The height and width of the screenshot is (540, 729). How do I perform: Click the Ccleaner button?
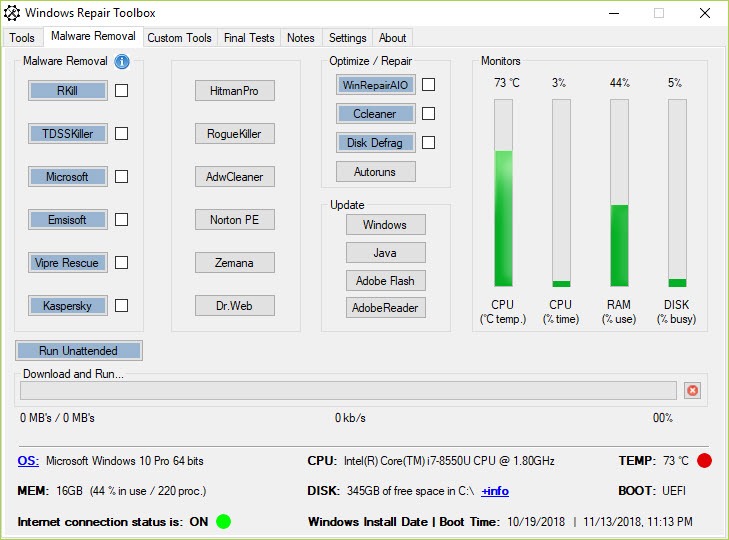pyautogui.click(x=376, y=113)
